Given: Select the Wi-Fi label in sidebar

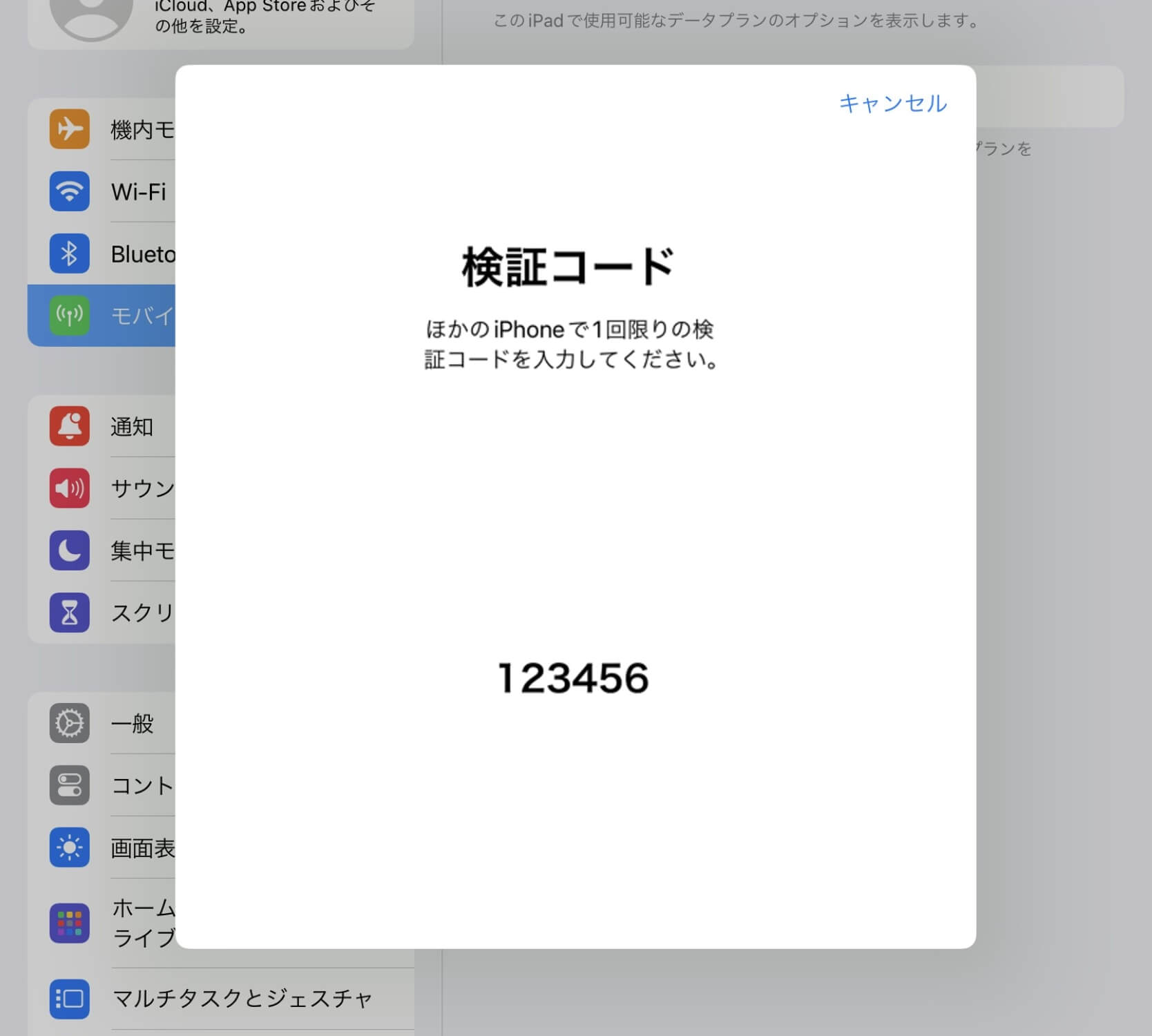Looking at the screenshot, I should (x=139, y=192).
